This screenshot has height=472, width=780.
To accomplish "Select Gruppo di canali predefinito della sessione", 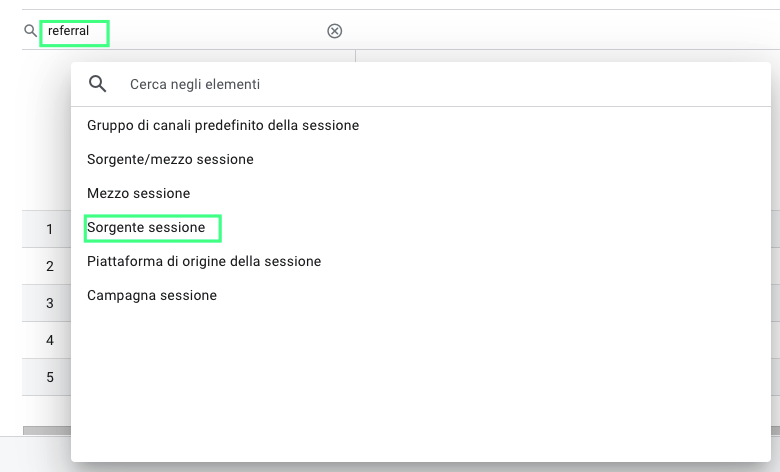I will (x=223, y=125).
